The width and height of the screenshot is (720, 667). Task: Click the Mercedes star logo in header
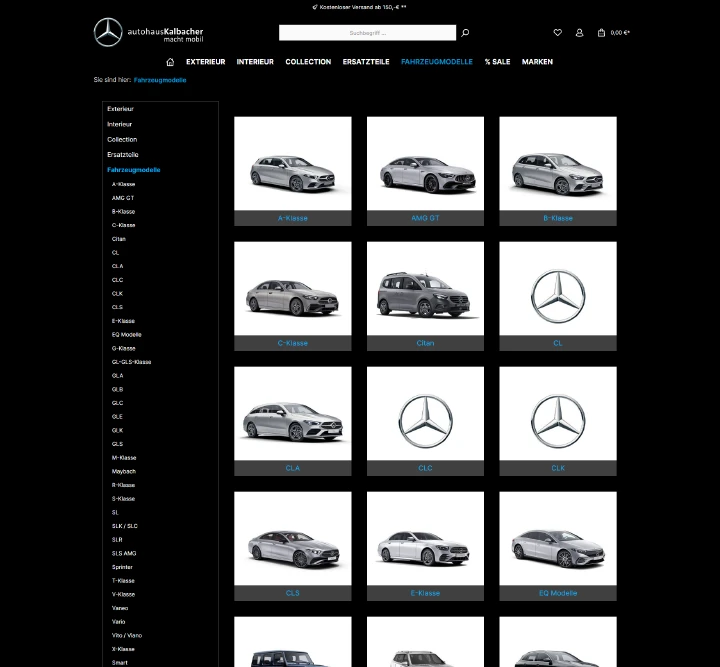pos(108,32)
